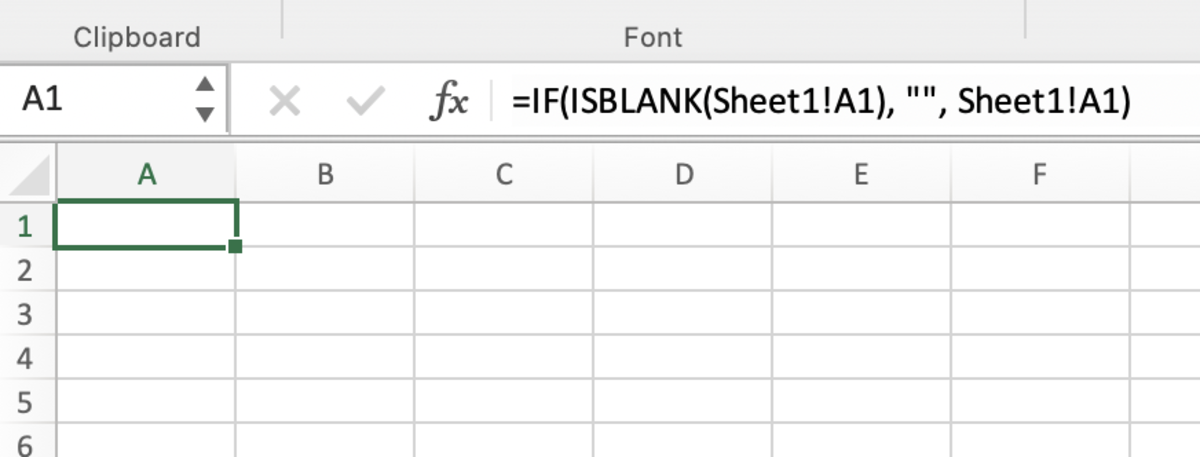Select column D header
Image resolution: width=1200 pixels, height=457 pixels.
pos(682,175)
